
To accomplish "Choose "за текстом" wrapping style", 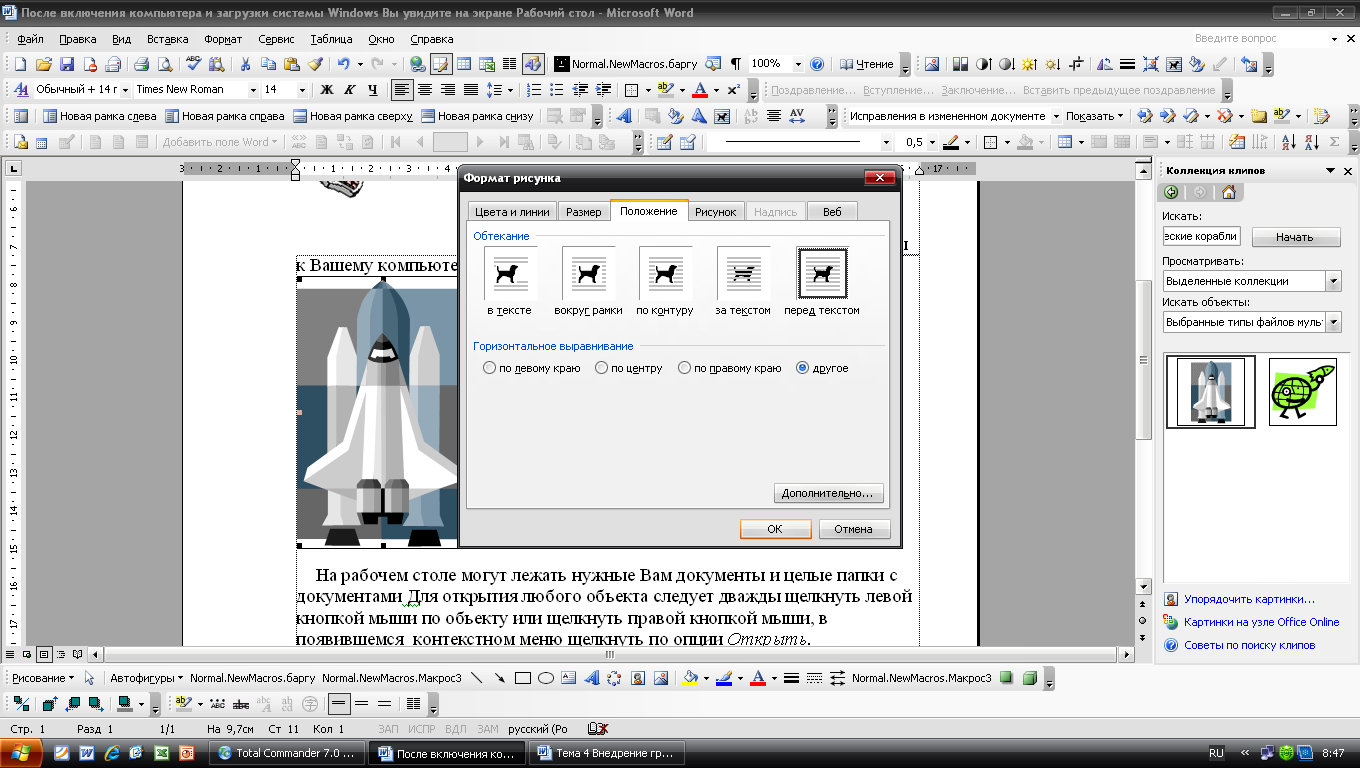I will [743, 274].
